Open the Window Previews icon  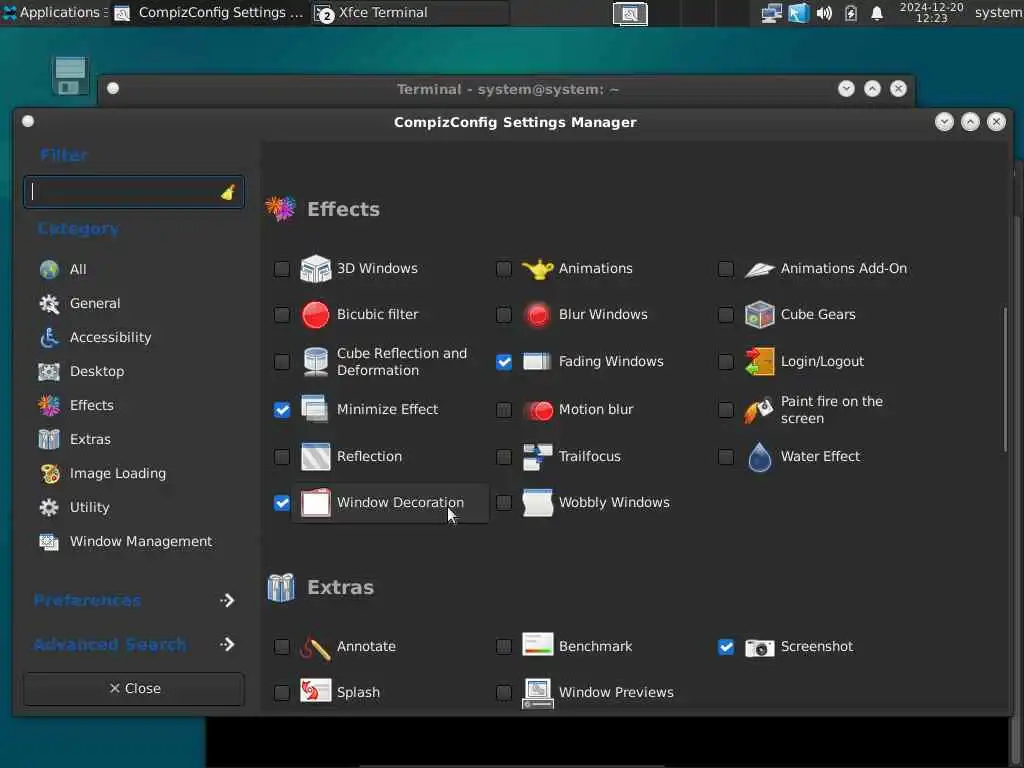(x=537, y=692)
